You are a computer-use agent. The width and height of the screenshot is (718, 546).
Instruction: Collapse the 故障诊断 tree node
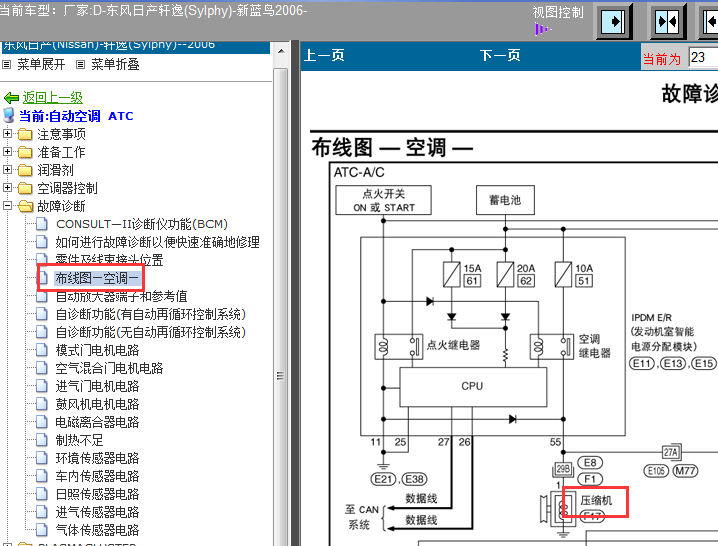[x=7, y=206]
